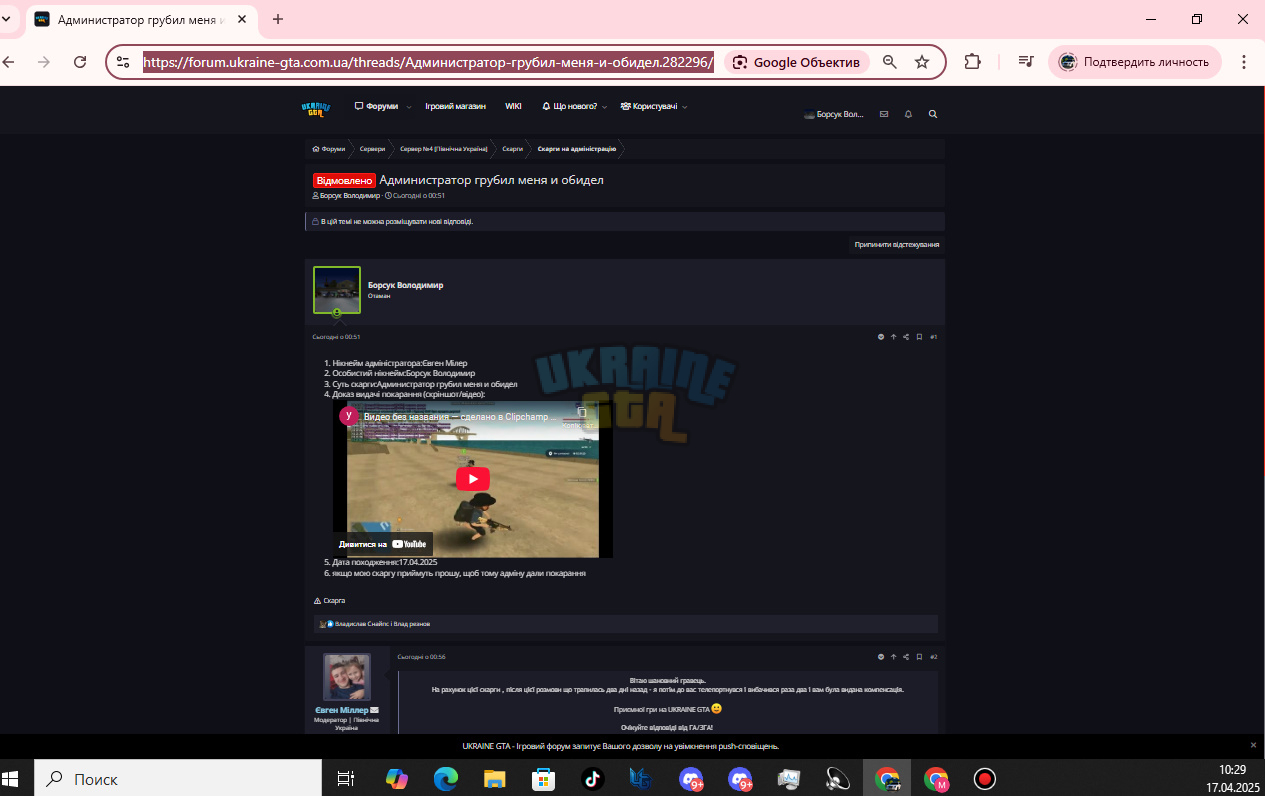Click the Ukraine GTA forum logo
This screenshot has height=796, width=1265.
315,109
